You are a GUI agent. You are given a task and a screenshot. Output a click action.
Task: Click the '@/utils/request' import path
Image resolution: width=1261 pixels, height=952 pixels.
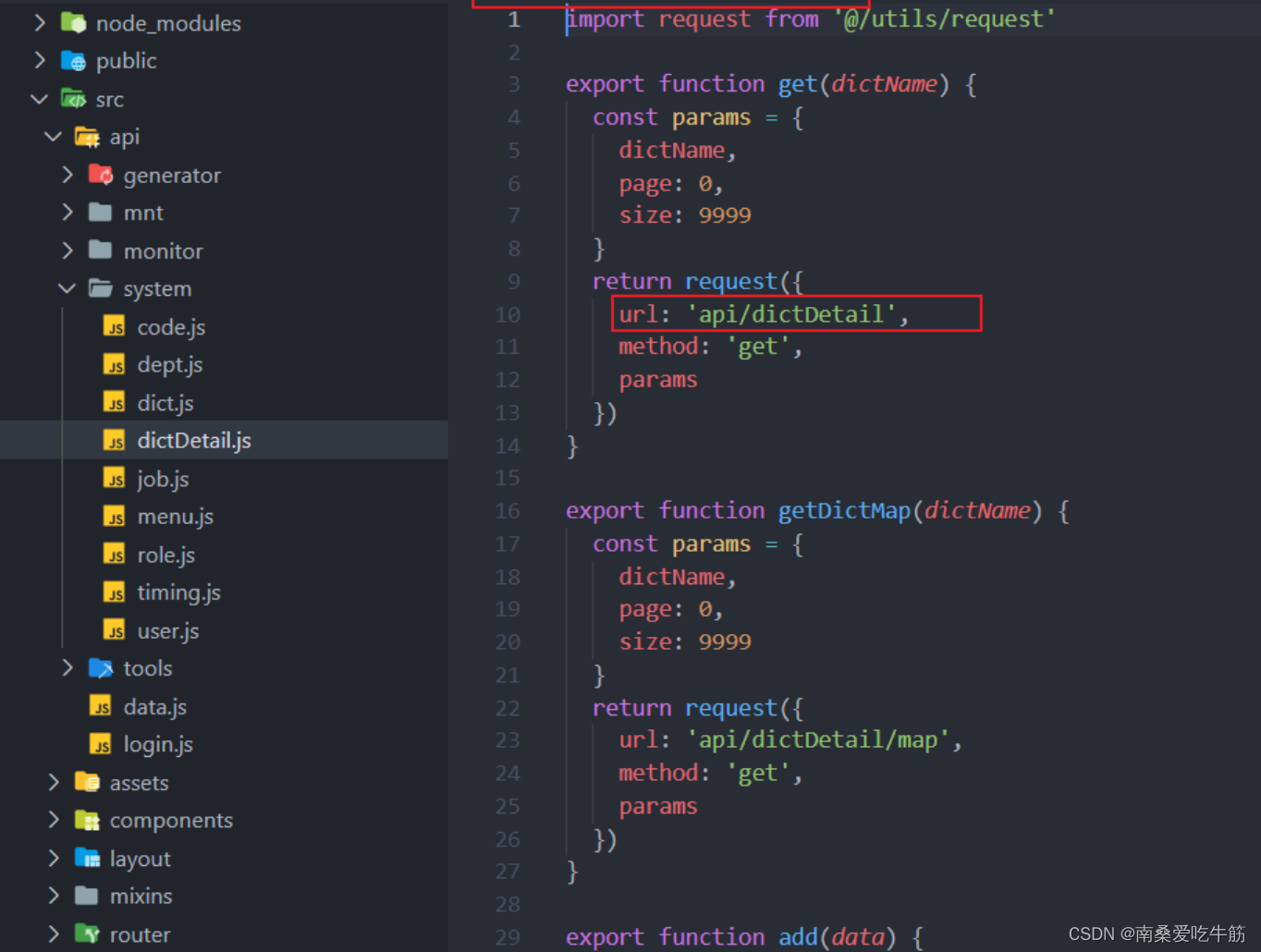944,18
